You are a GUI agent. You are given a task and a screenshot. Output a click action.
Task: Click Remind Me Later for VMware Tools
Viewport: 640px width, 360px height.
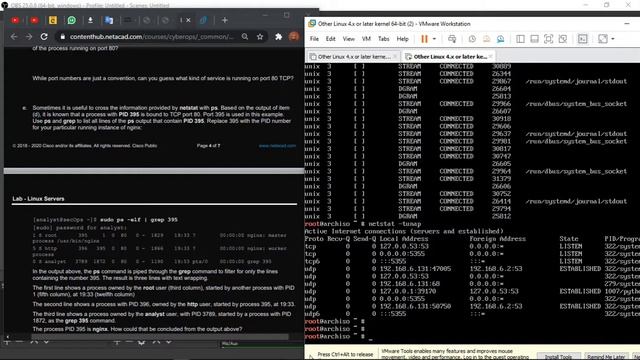(x=607, y=356)
